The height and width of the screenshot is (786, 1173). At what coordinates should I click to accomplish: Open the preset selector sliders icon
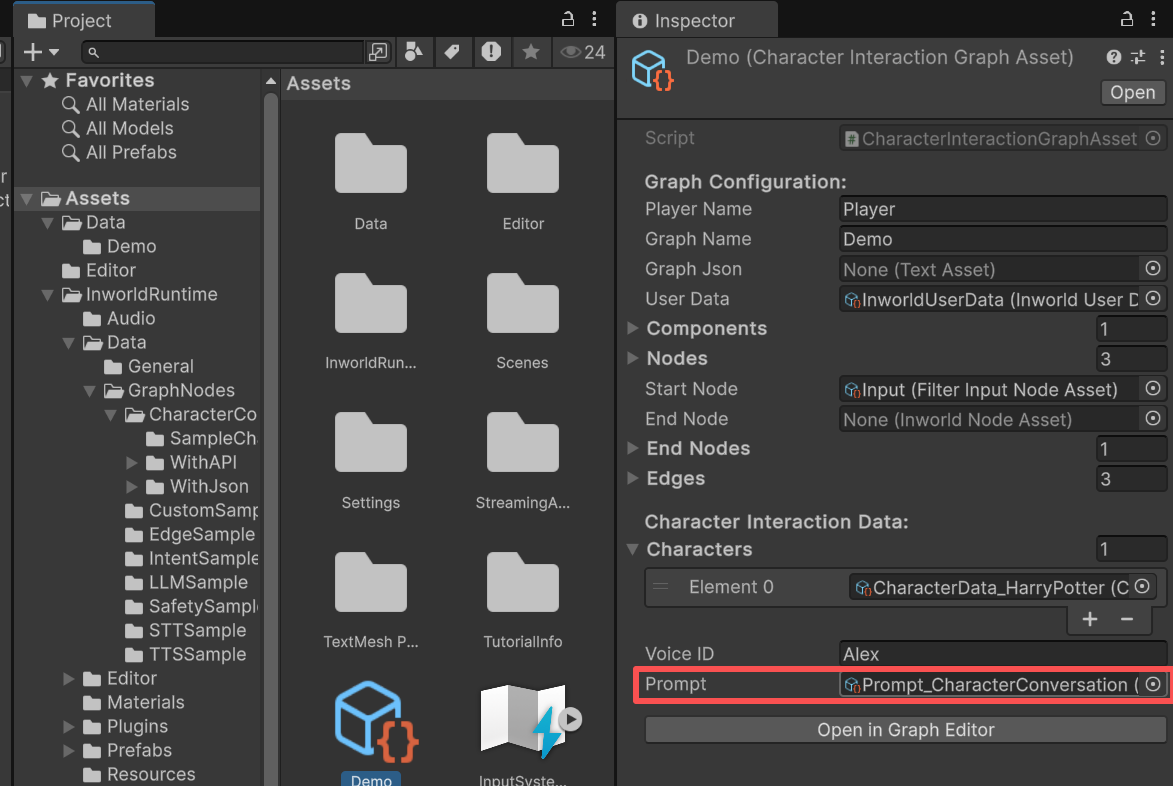[x=1138, y=57]
